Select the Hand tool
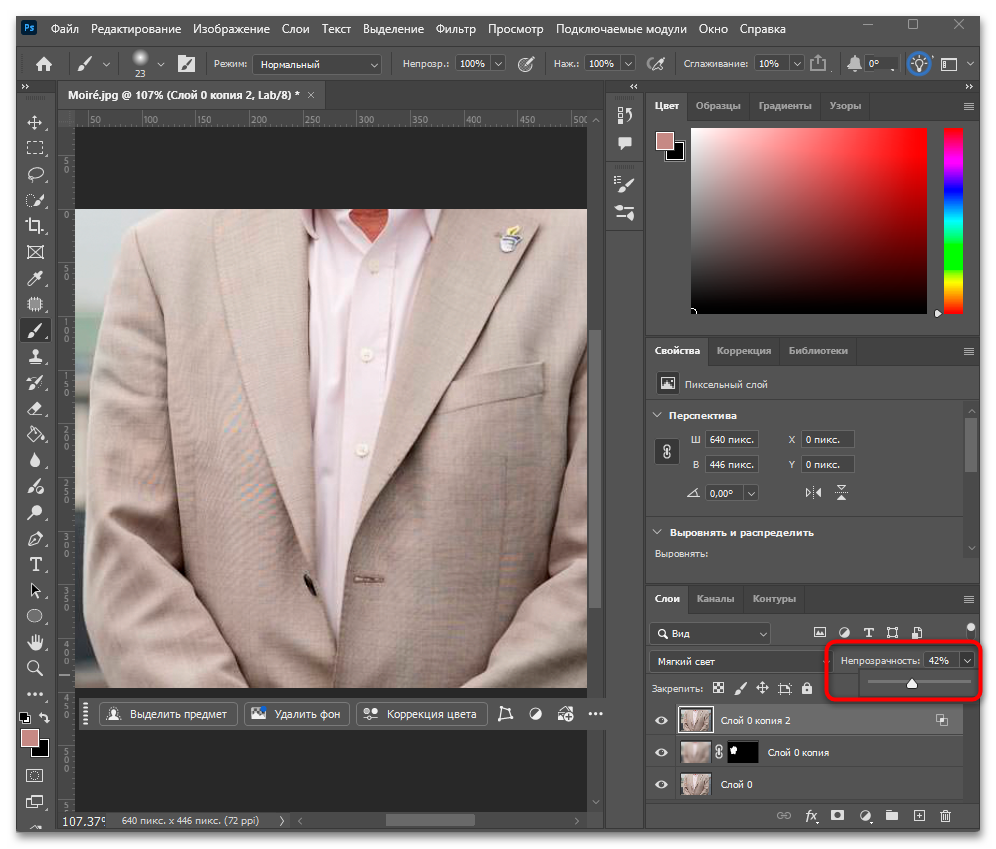The width and height of the screenshot is (996, 849). [35, 642]
